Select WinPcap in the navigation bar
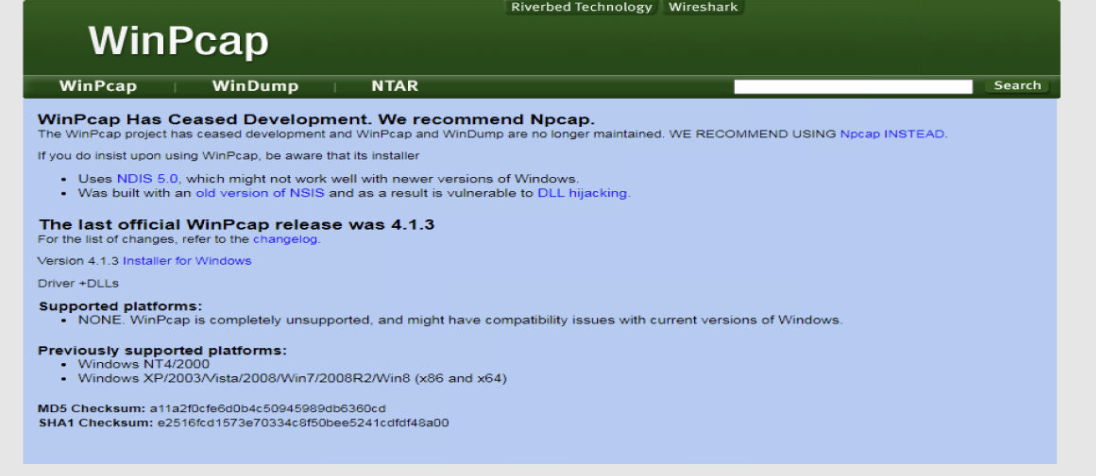The width and height of the screenshot is (1096, 476). 98,86
